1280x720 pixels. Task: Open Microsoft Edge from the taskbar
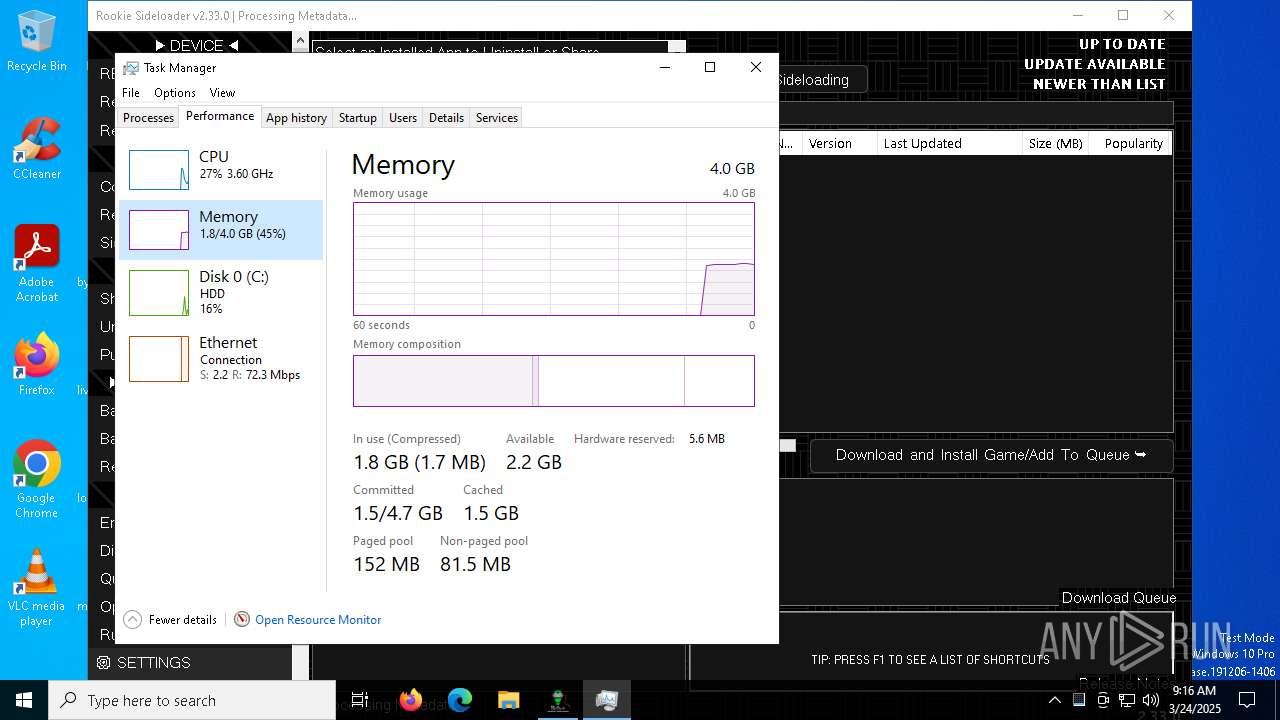pyautogui.click(x=460, y=700)
